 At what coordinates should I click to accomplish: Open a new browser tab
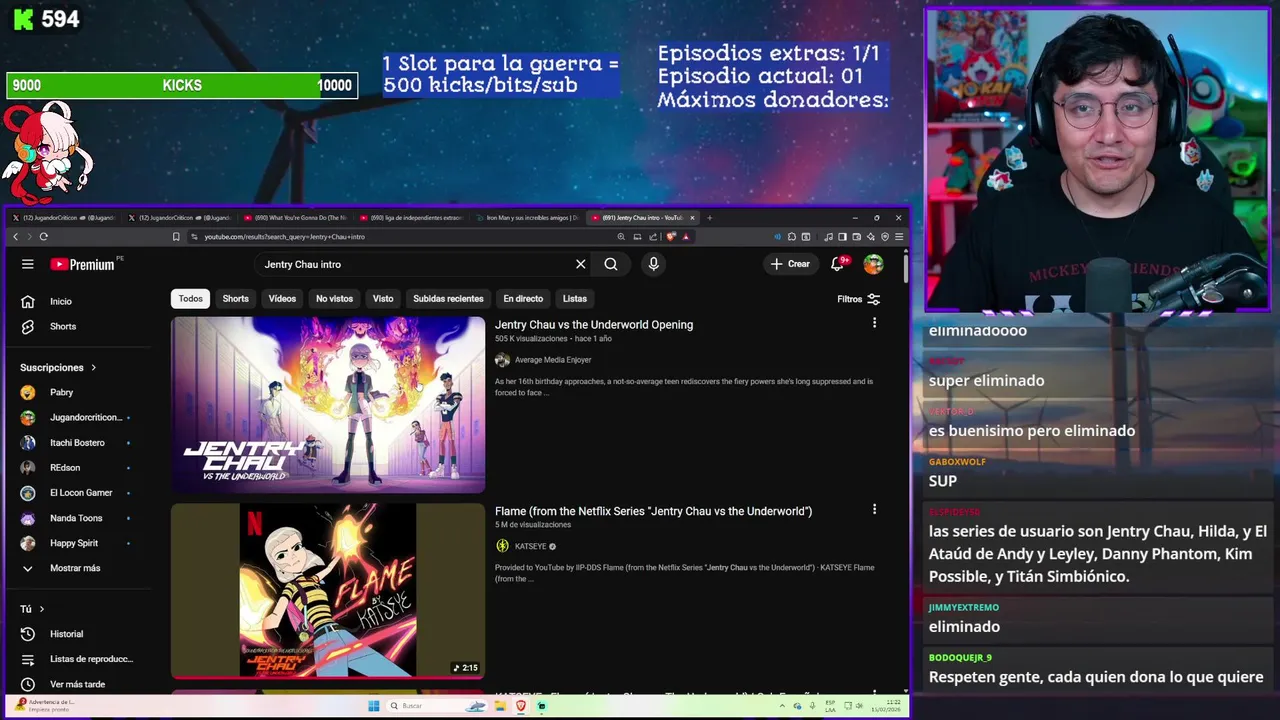coord(709,217)
